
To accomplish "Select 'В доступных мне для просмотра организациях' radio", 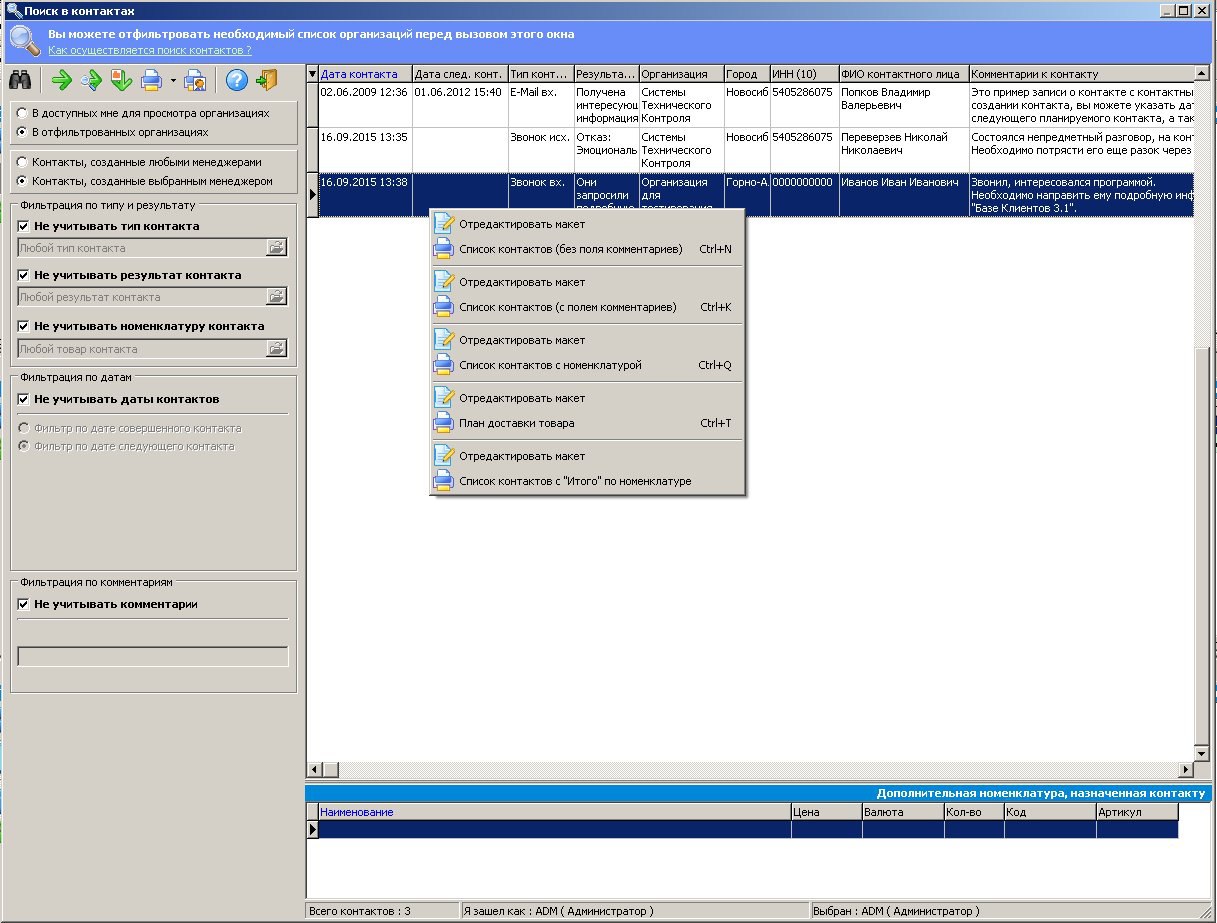I will coord(22,114).
